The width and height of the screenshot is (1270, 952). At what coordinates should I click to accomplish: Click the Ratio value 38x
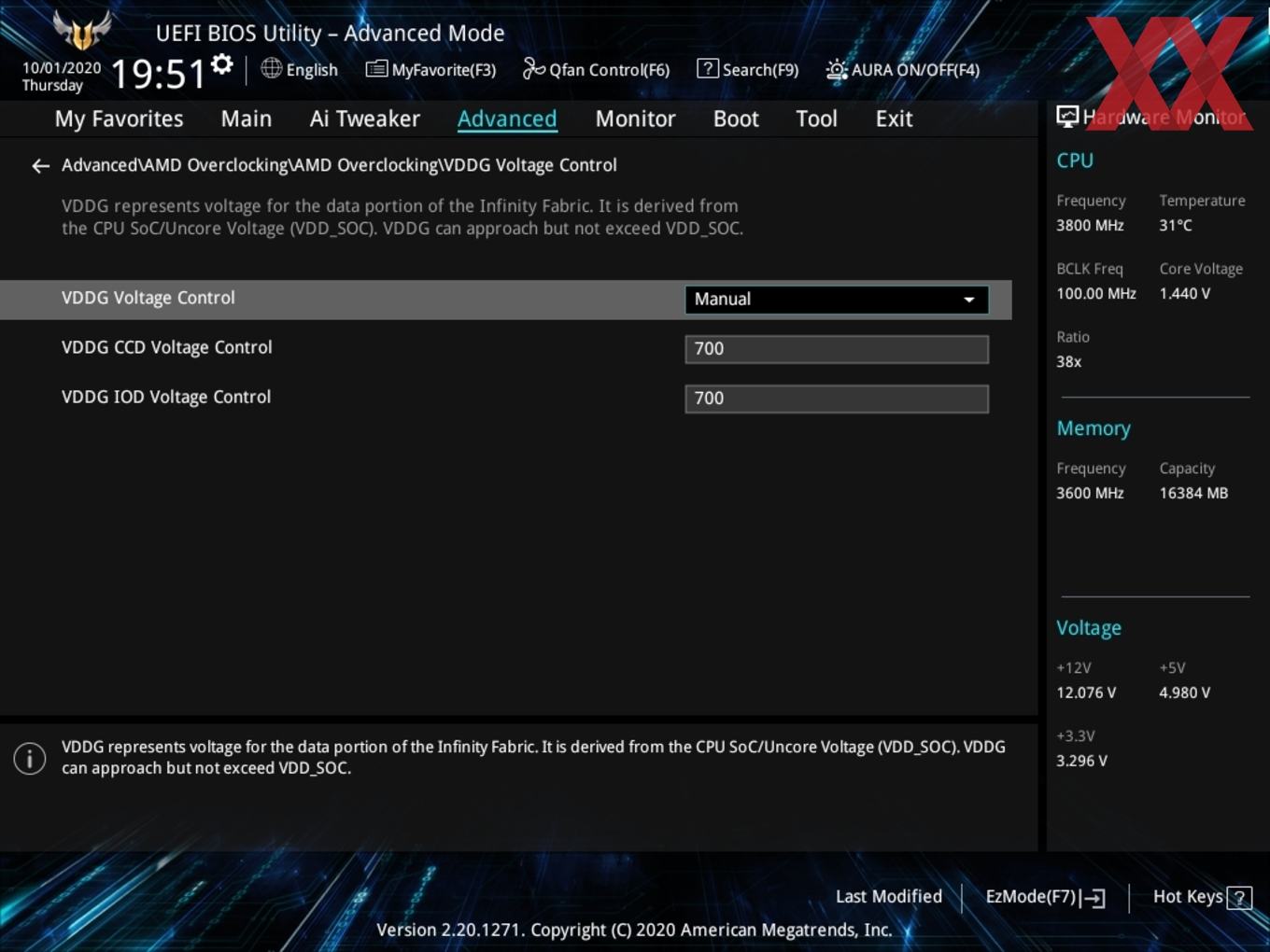pyautogui.click(x=1068, y=361)
